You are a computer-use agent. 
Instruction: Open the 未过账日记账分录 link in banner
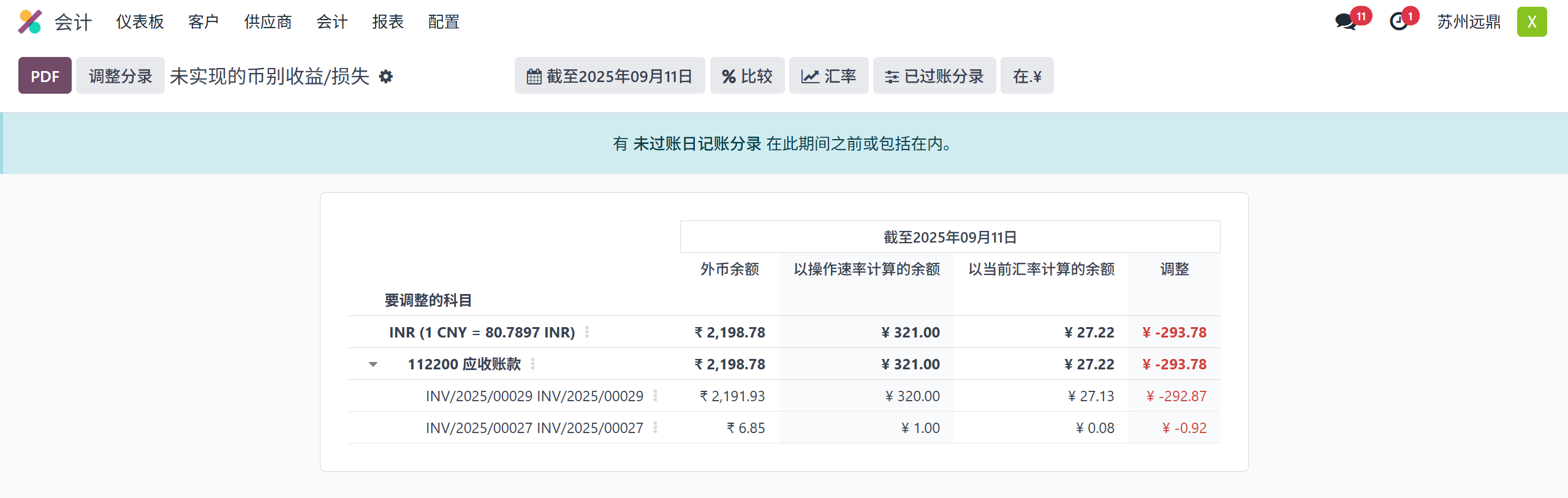tap(697, 144)
